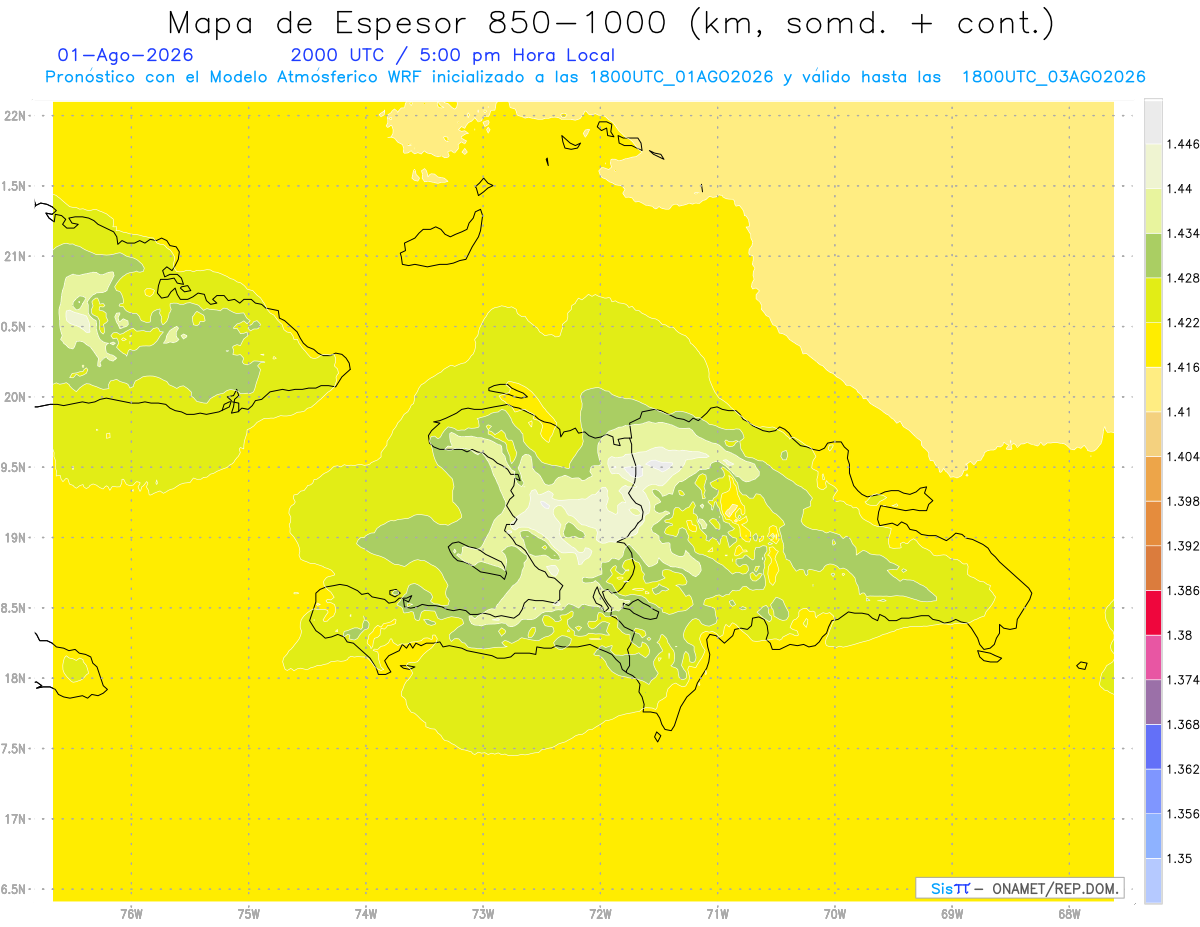
Task: Click the '22N' latitude label
Action: coord(15,115)
